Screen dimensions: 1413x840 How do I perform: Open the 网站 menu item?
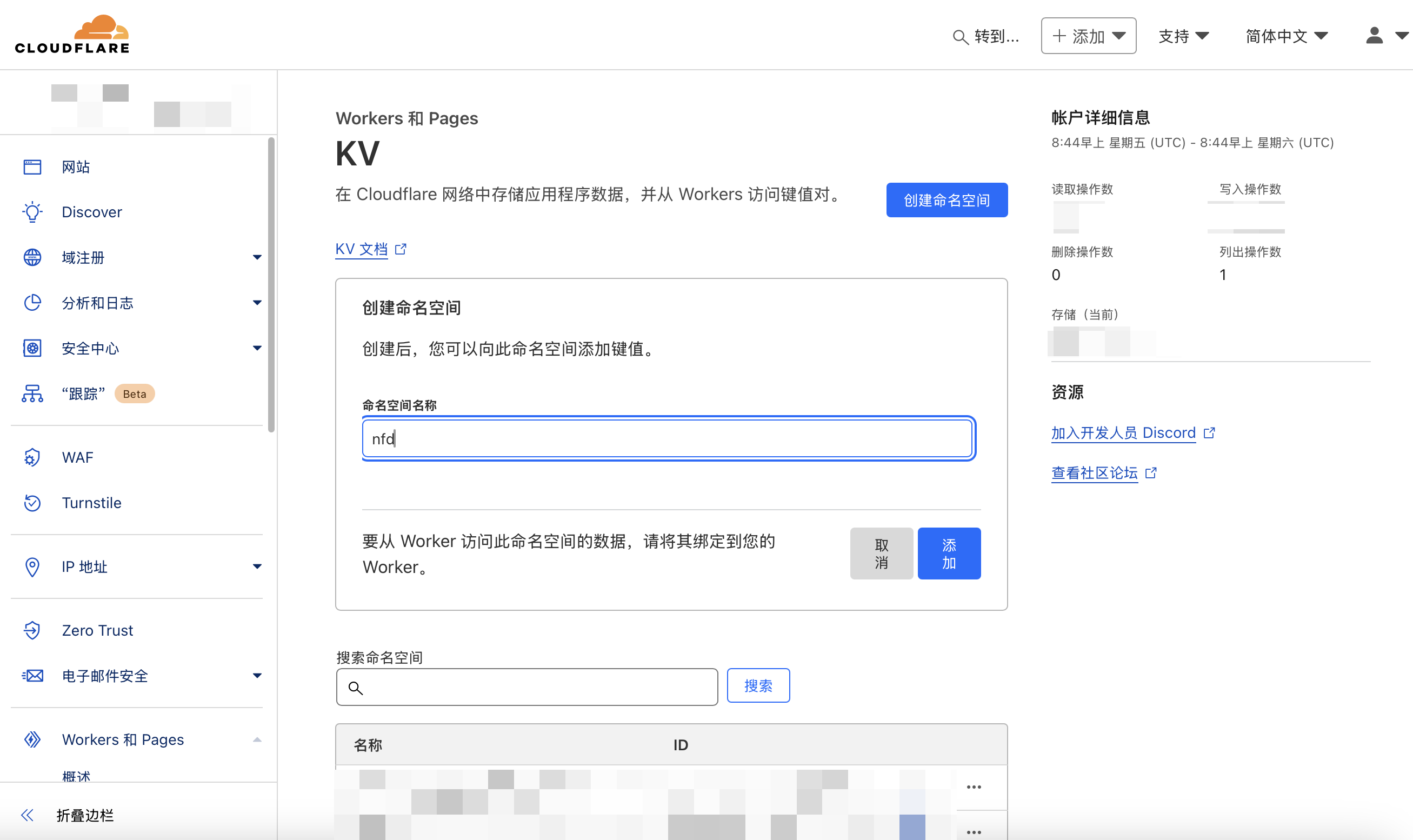(x=76, y=166)
